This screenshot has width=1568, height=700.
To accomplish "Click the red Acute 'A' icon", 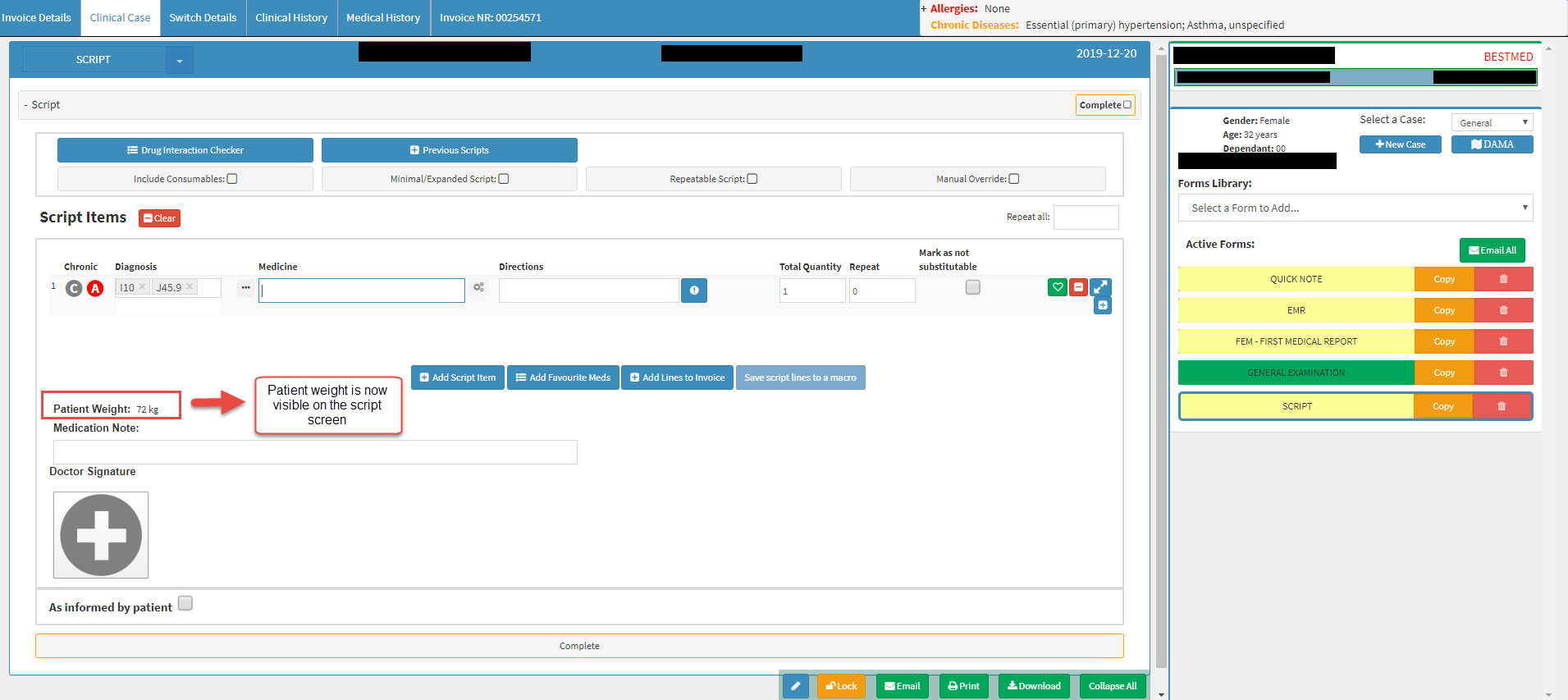I will tap(95, 288).
